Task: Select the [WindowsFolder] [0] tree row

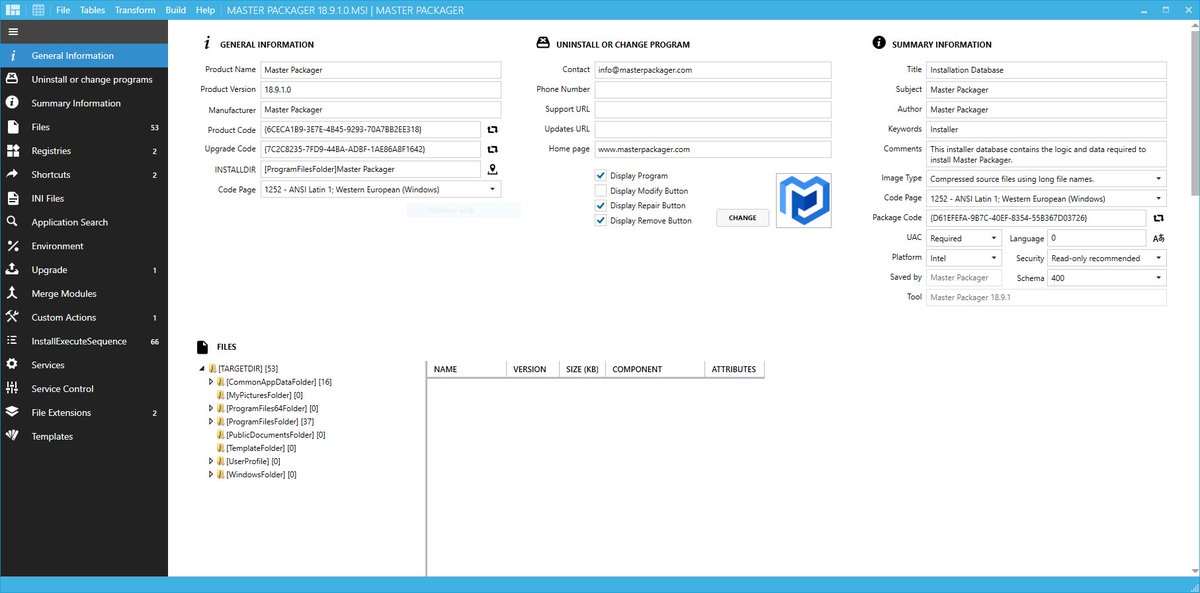Action: coord(256,474)
